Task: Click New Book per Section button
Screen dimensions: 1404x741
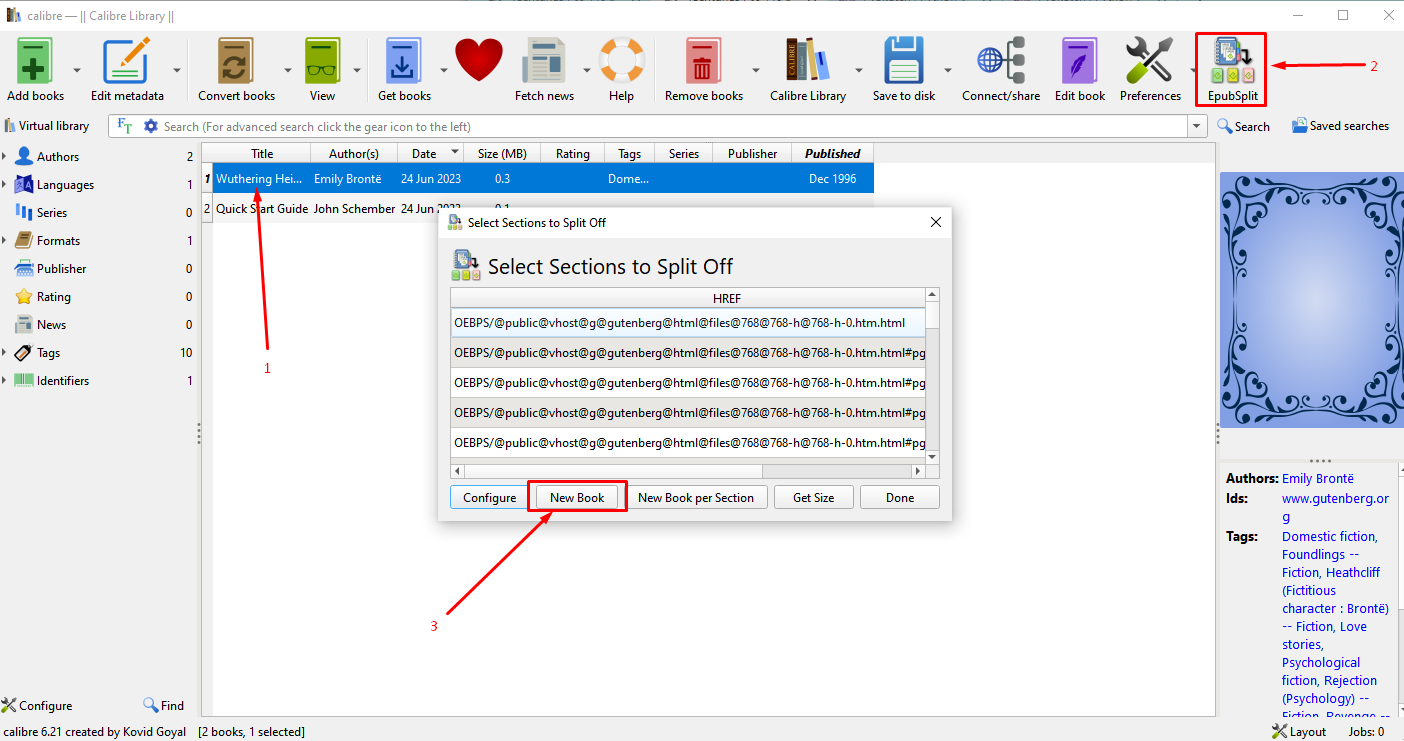Action: [696, 498]
